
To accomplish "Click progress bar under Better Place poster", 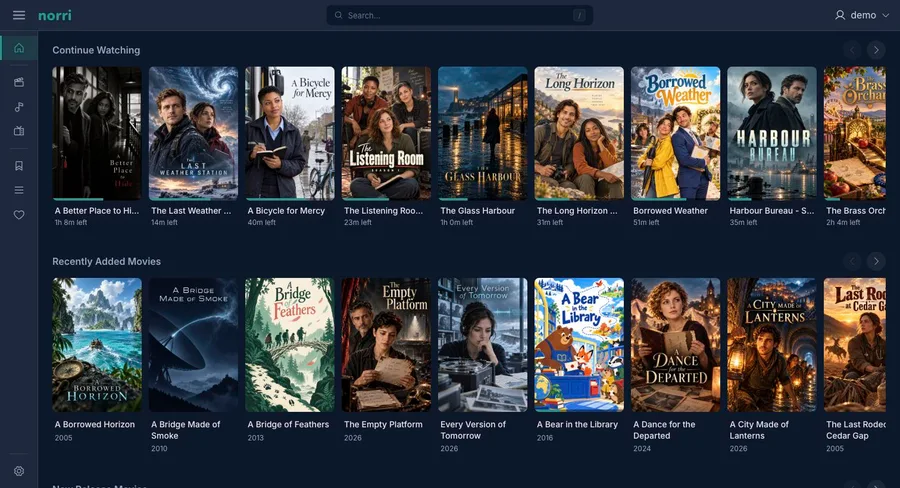I will (x=97, y=199).
